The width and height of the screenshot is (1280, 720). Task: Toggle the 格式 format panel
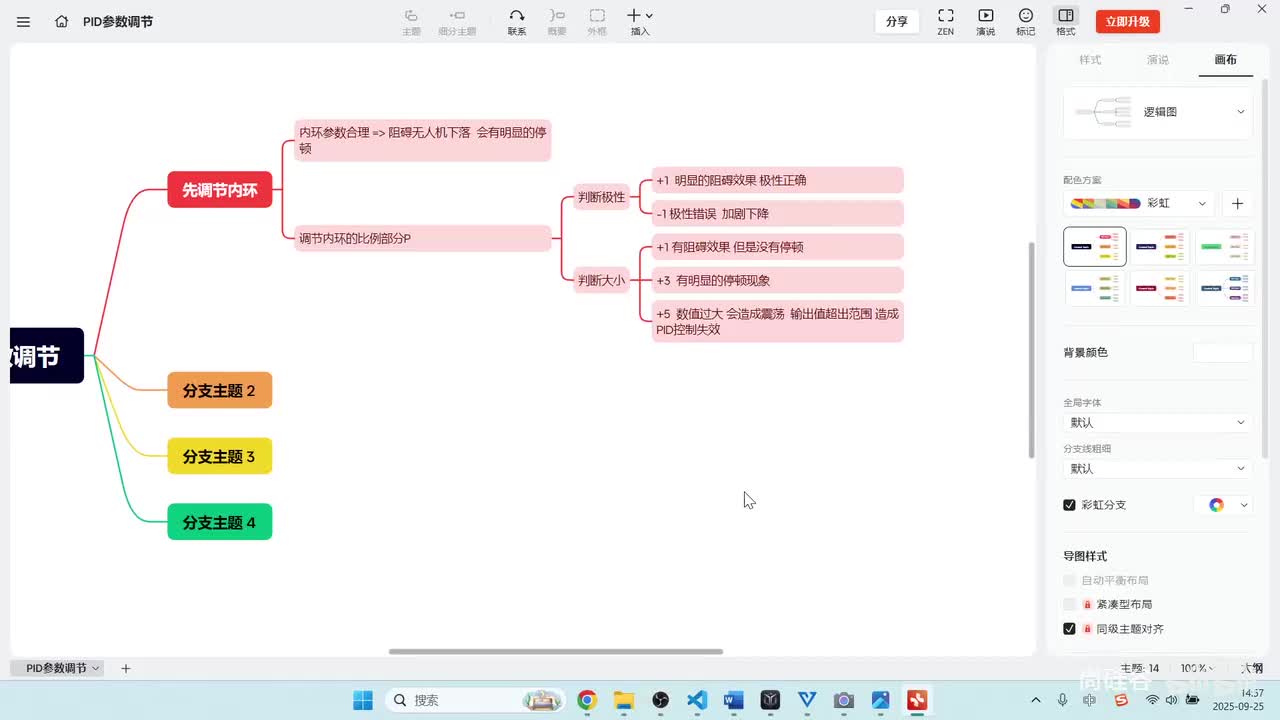point(1066,21)
